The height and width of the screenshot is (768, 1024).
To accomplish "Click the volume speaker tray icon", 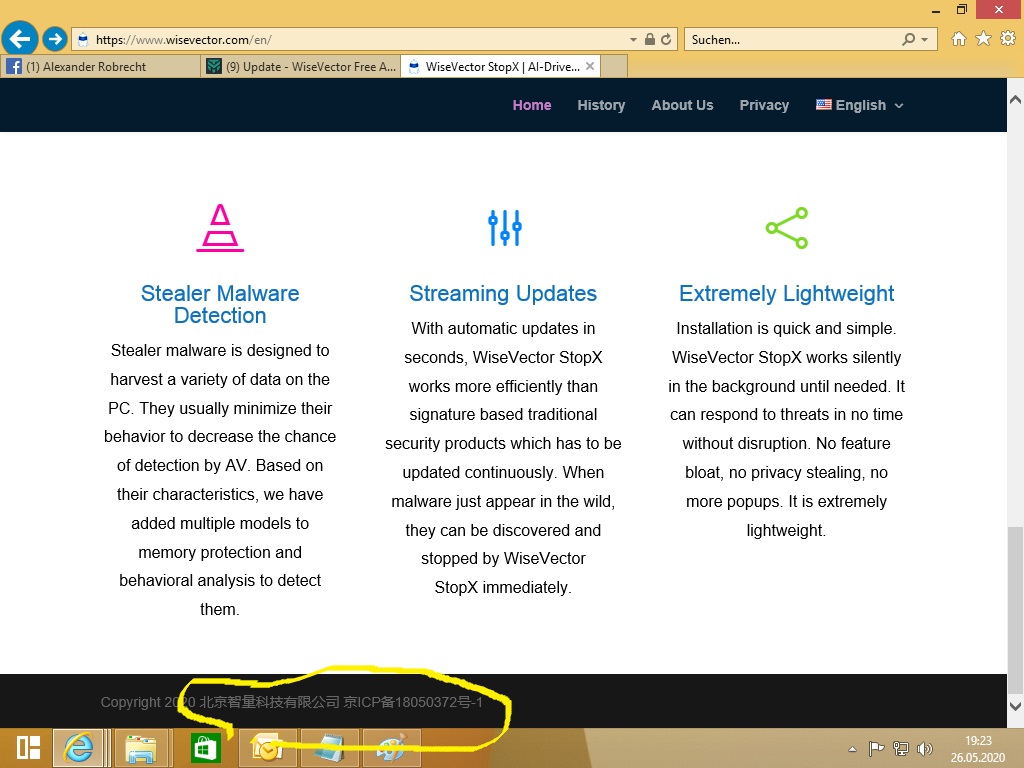I will click(925, 748).
